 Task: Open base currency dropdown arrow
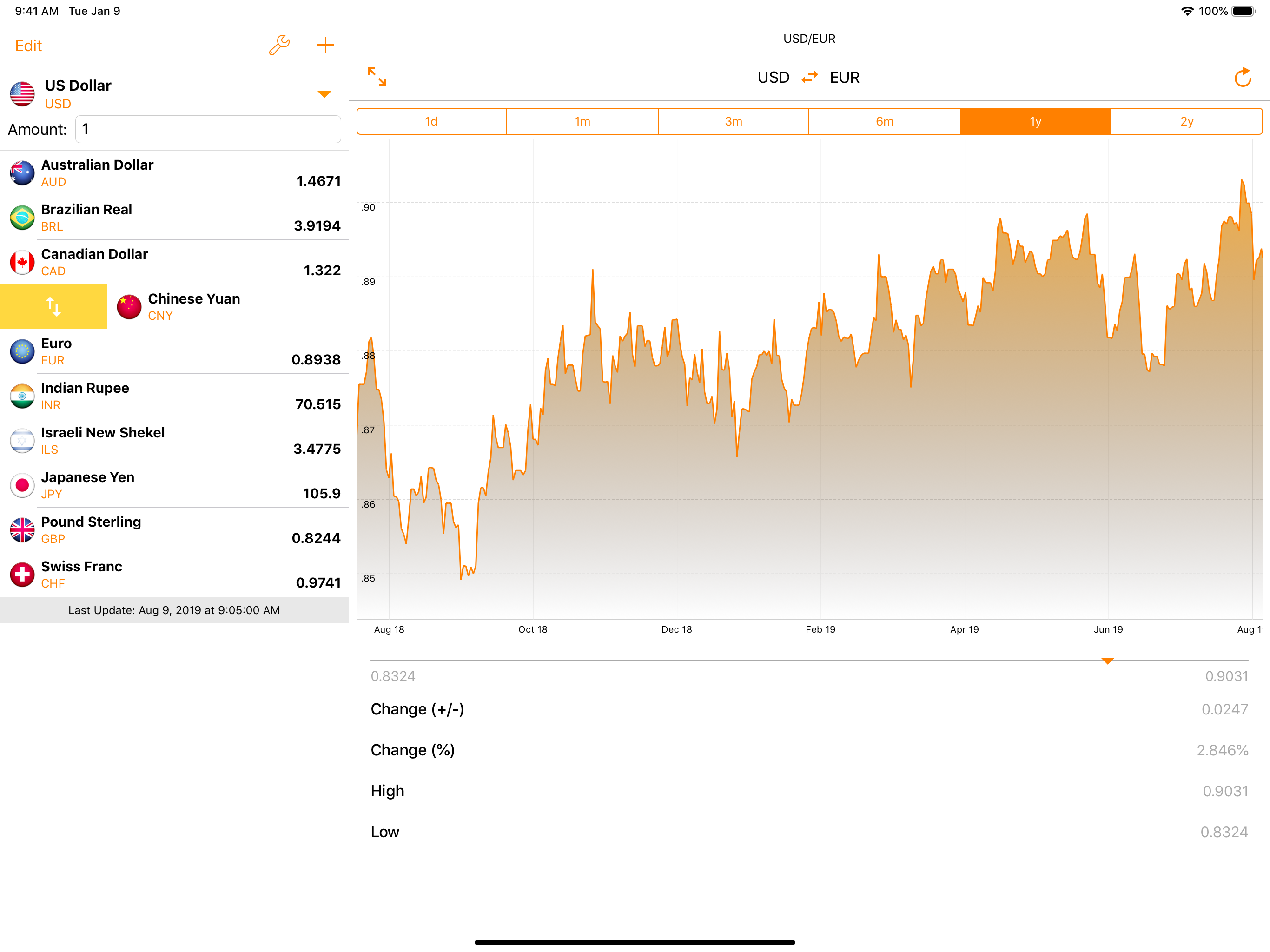[324, 94]
